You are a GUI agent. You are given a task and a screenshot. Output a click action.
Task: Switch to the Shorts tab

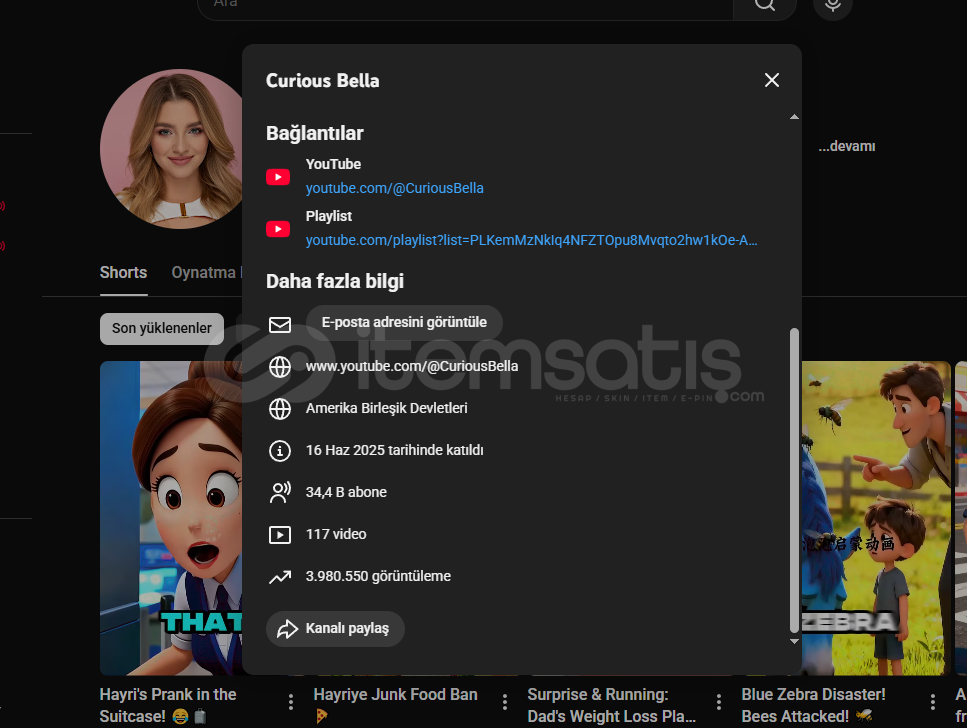tap(123, 272)
